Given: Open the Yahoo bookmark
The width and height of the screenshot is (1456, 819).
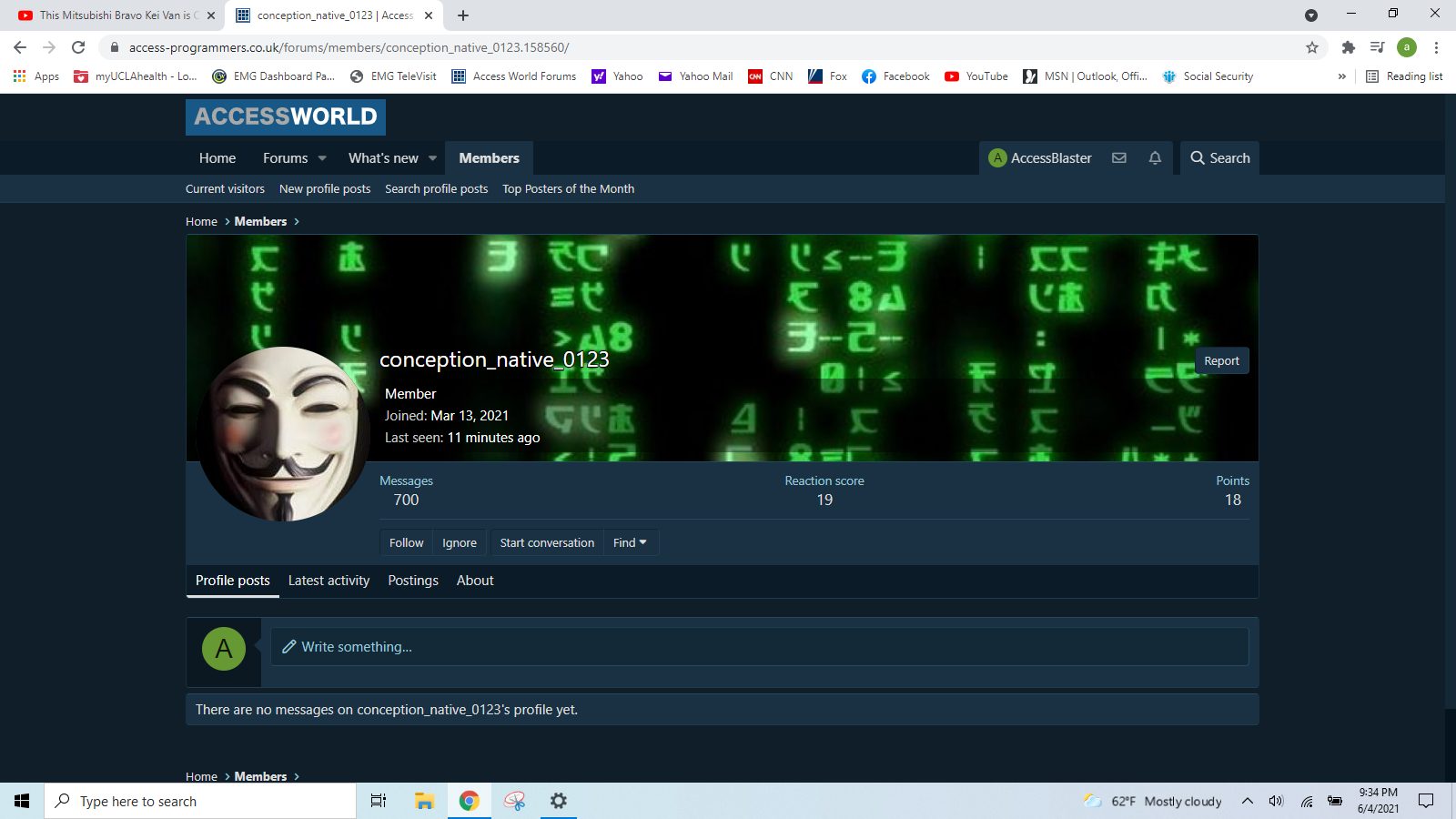Looking at the screenshot, I should 617,76.
